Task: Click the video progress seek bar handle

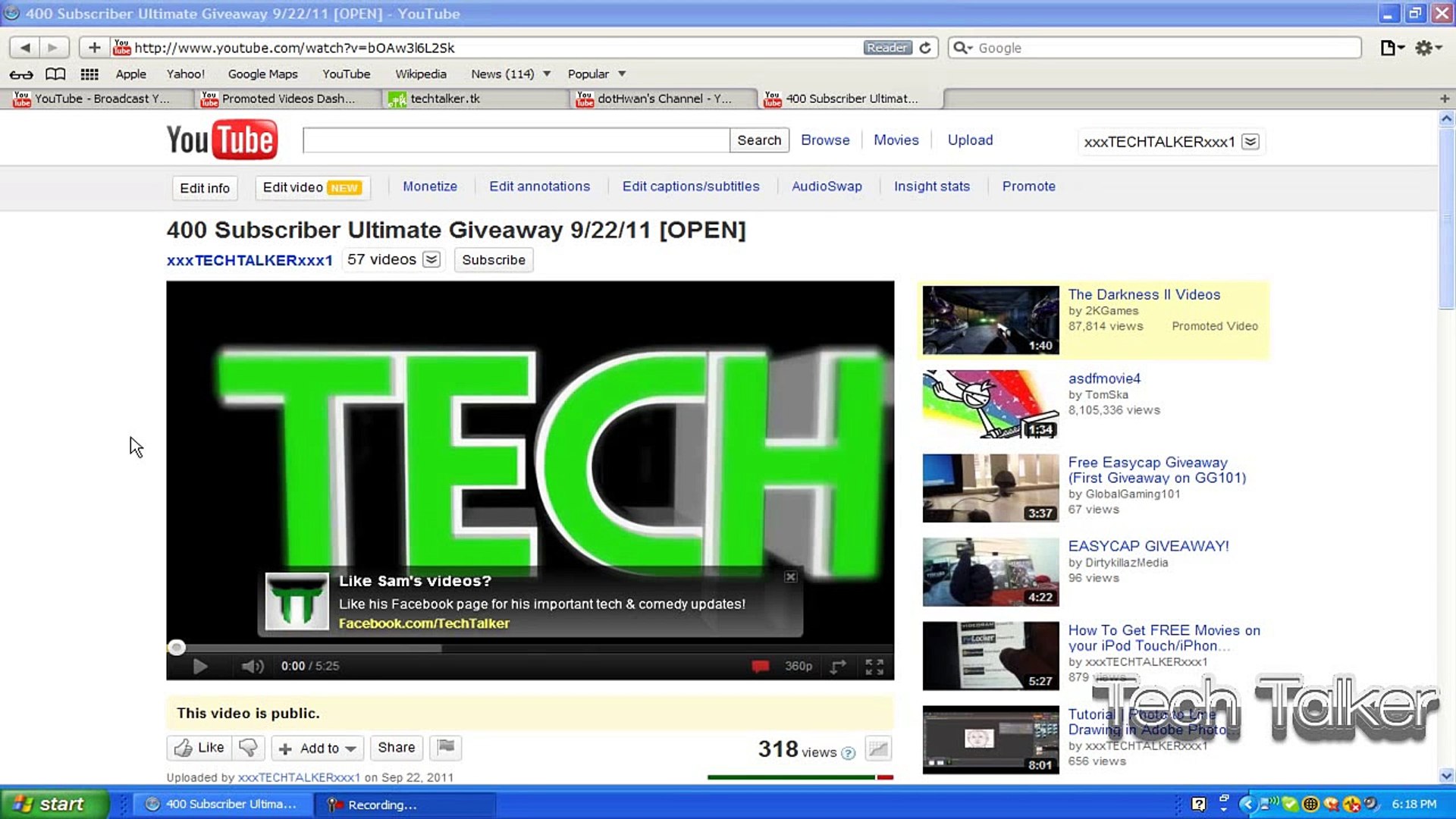Action: point(177,648)
